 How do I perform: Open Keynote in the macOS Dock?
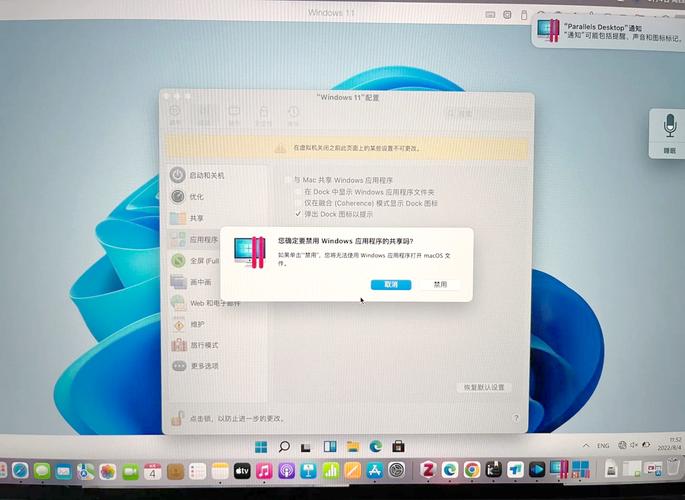(x=308, y=471)
